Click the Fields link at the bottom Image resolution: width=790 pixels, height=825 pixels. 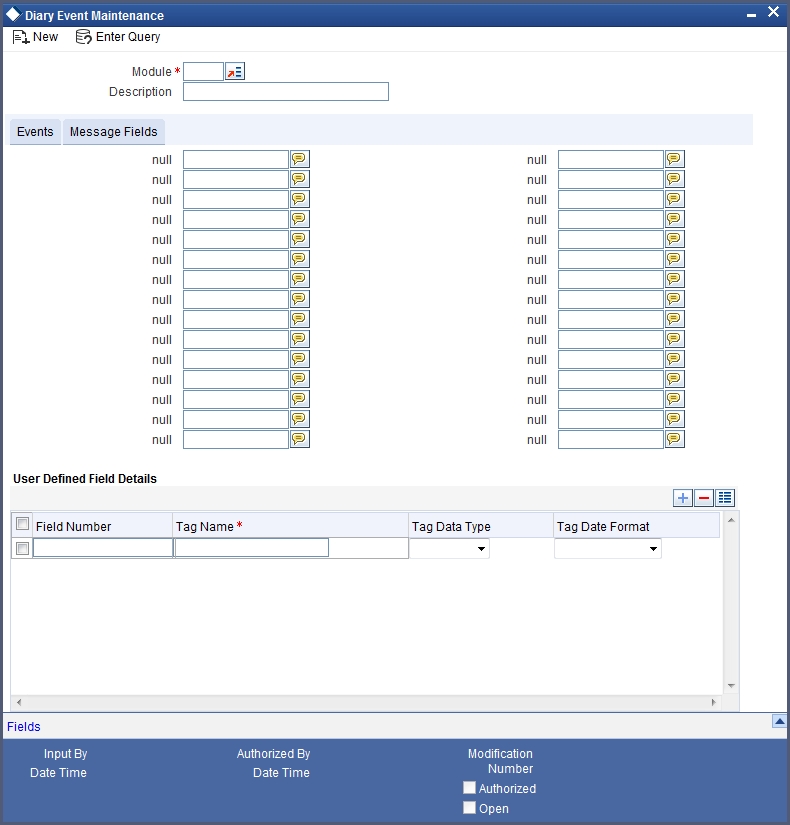[24, 727]
